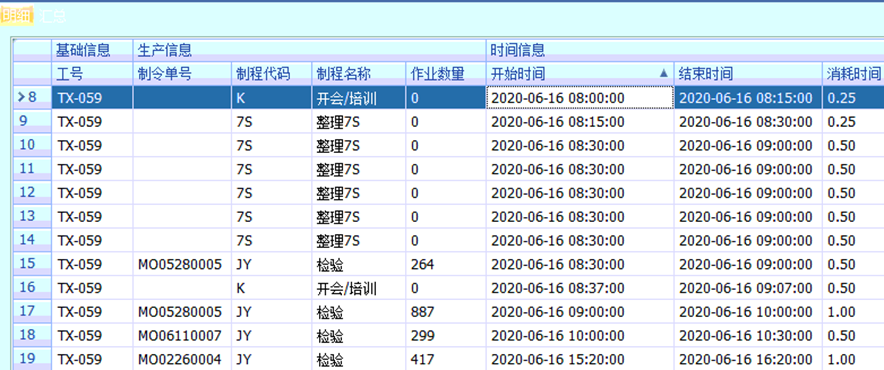Select row header number 13
Screen dimensions: 884x370
point(32,216)
